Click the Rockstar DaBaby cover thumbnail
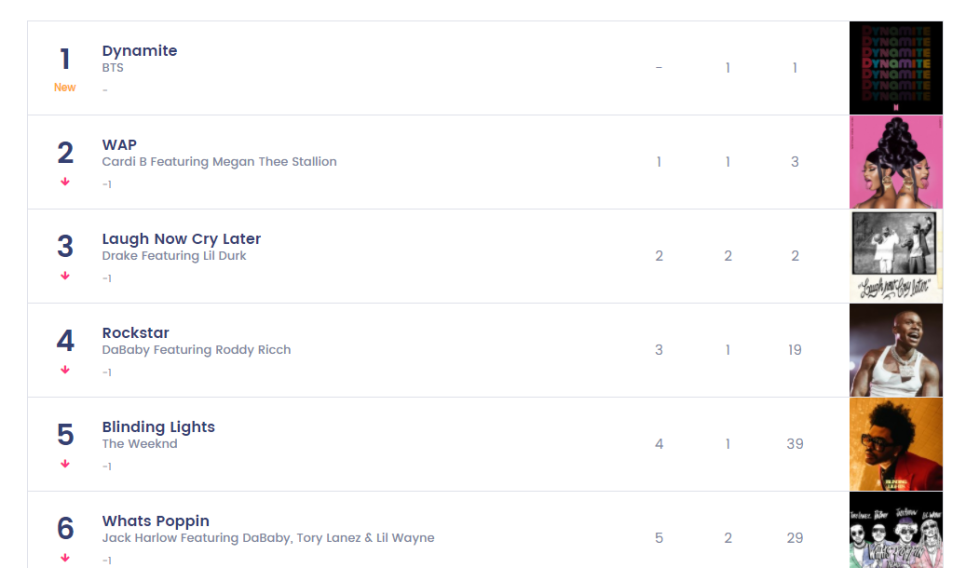The image size is (966, 568). (896, 350)
